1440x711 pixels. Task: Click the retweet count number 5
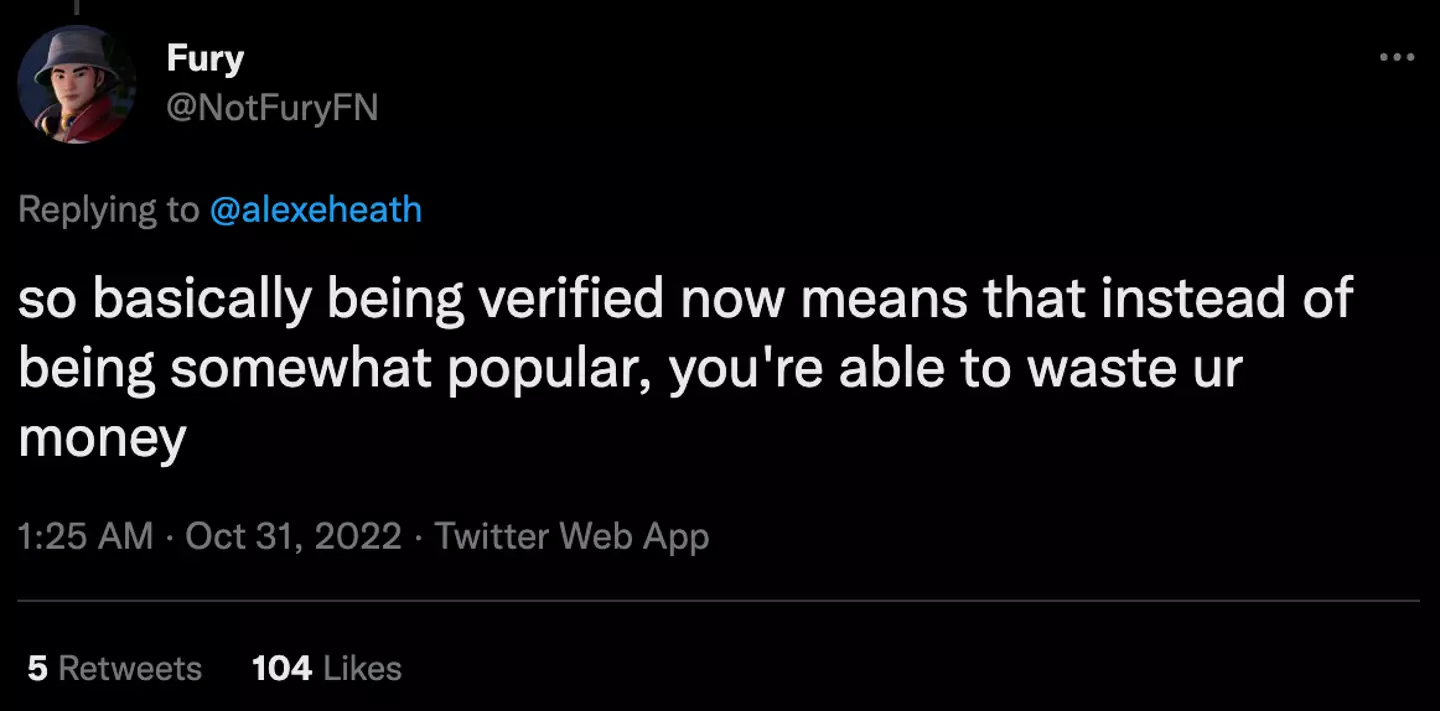tap(37, 668)
